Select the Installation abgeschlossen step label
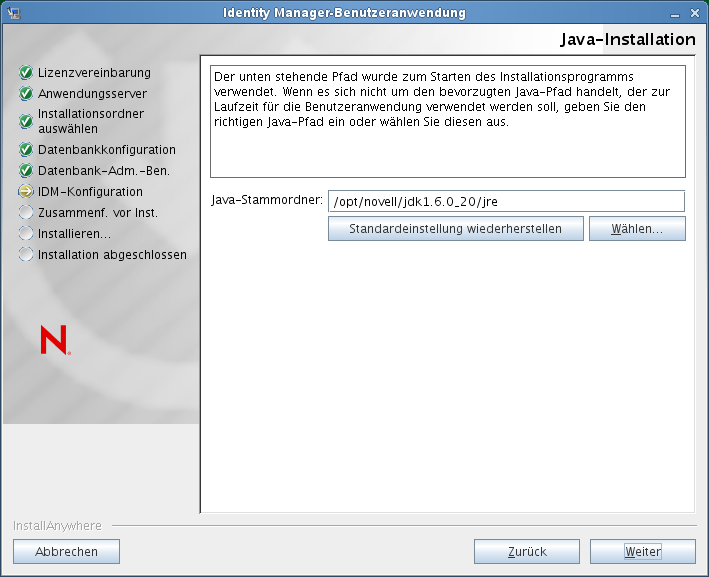This screenshot has height=577, width=709. tap(112, 255)
